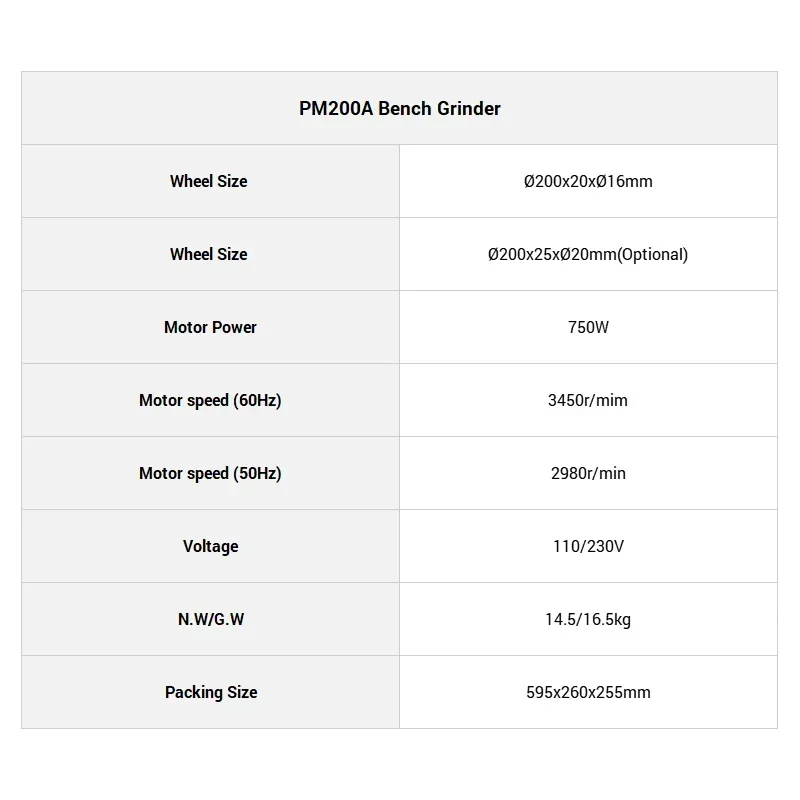Select the Voltage label cell
Viewport: 800px width, 800px height.
point(210,546)
